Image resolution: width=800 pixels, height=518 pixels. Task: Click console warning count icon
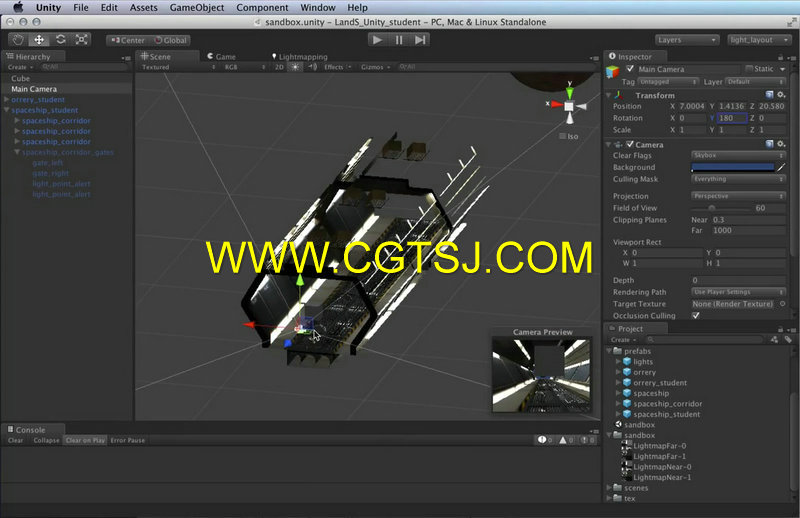point(566,440)
